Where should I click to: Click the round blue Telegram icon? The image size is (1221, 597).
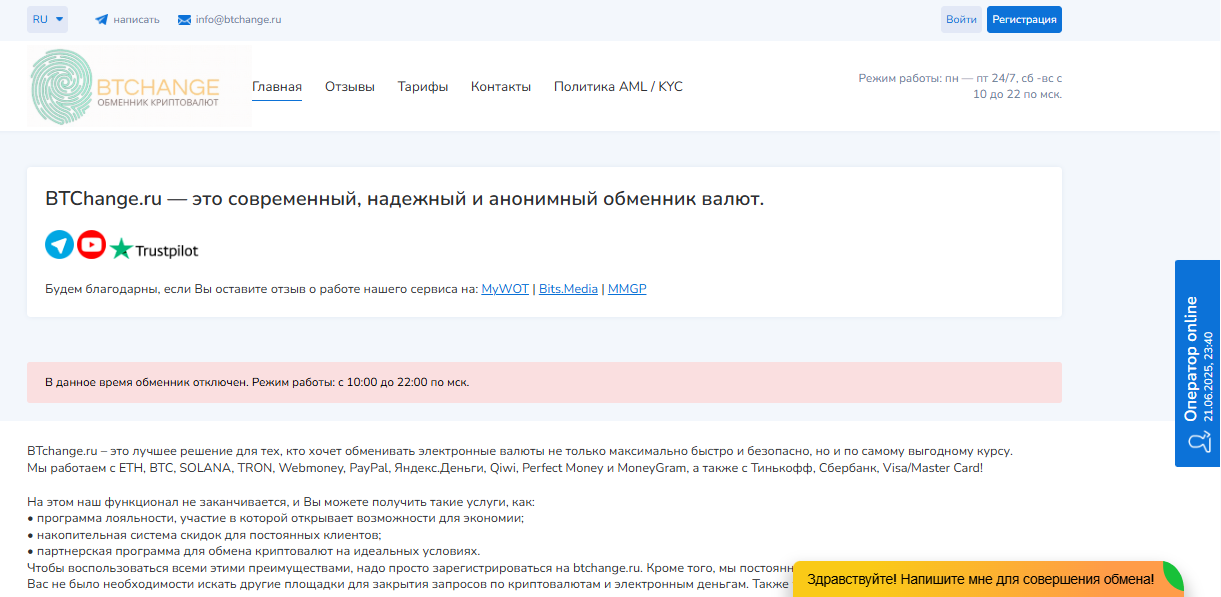pyautogui.click(x=60, y=245)
